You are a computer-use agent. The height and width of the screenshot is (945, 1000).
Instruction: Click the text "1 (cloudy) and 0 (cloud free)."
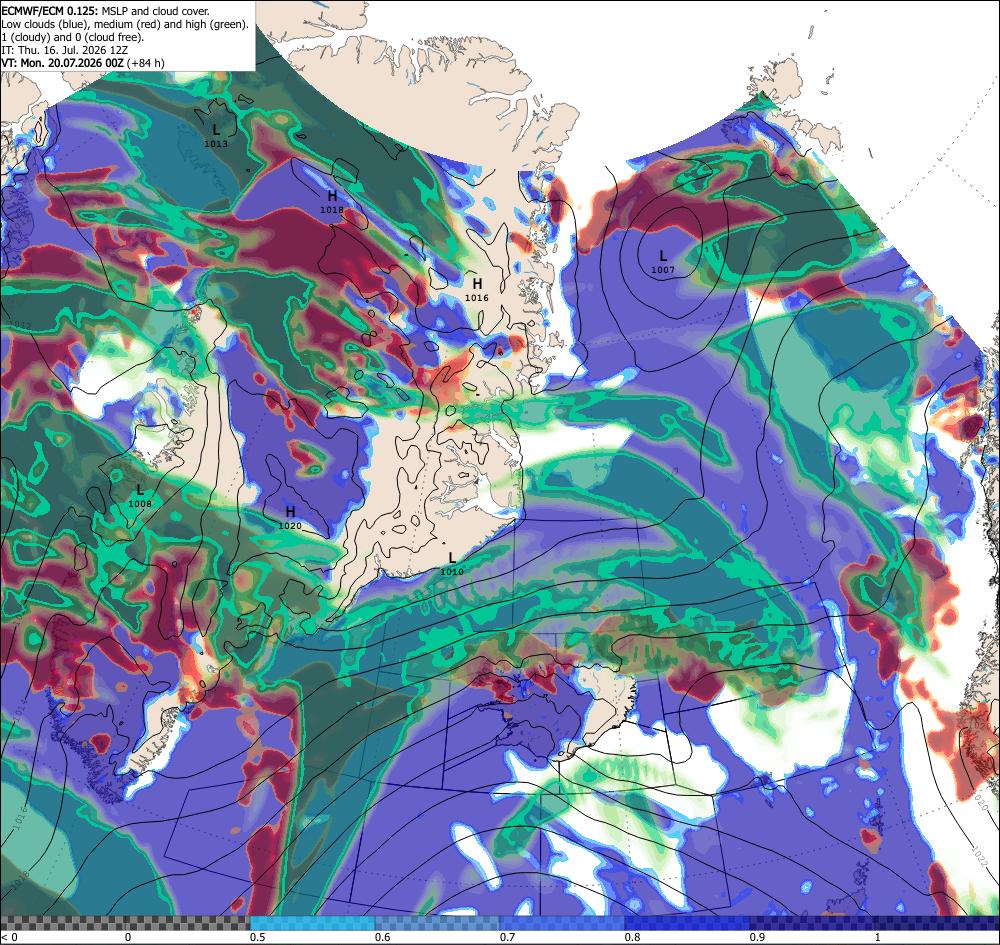[x=73, y=37]
